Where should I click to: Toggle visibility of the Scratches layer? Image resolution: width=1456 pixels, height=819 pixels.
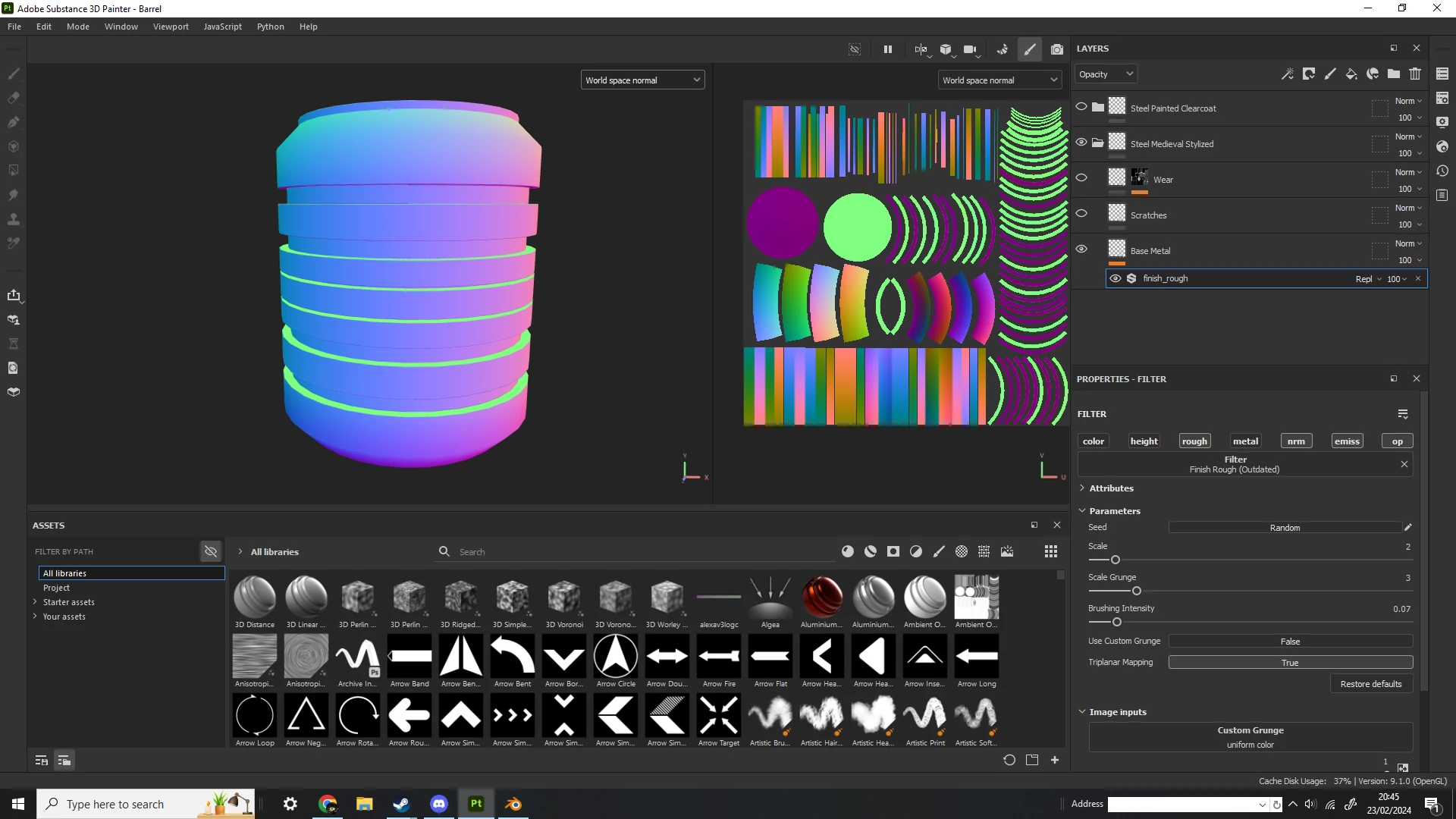(1081, 214)
